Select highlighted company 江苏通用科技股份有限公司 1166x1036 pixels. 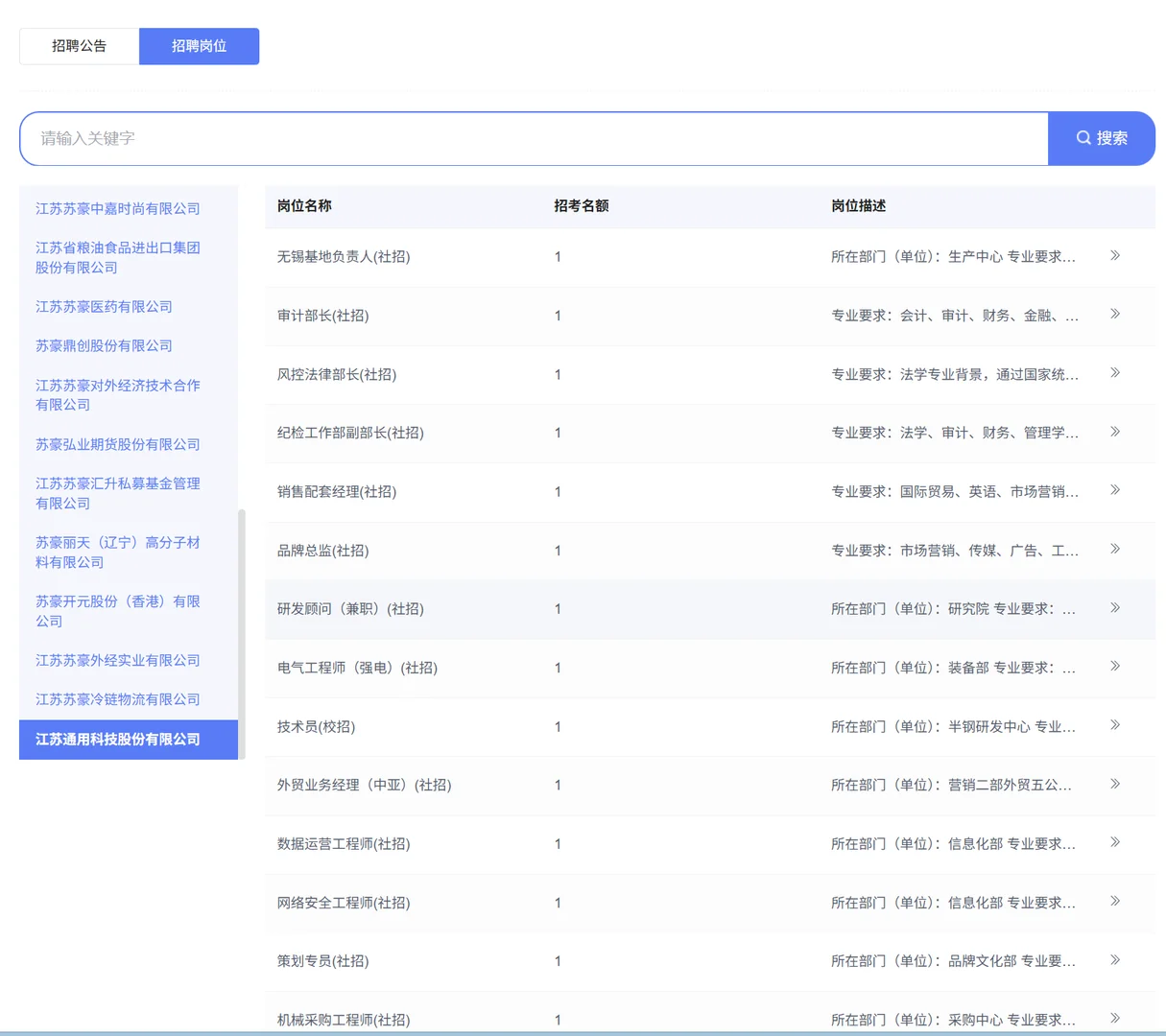(x=129, y=740)
